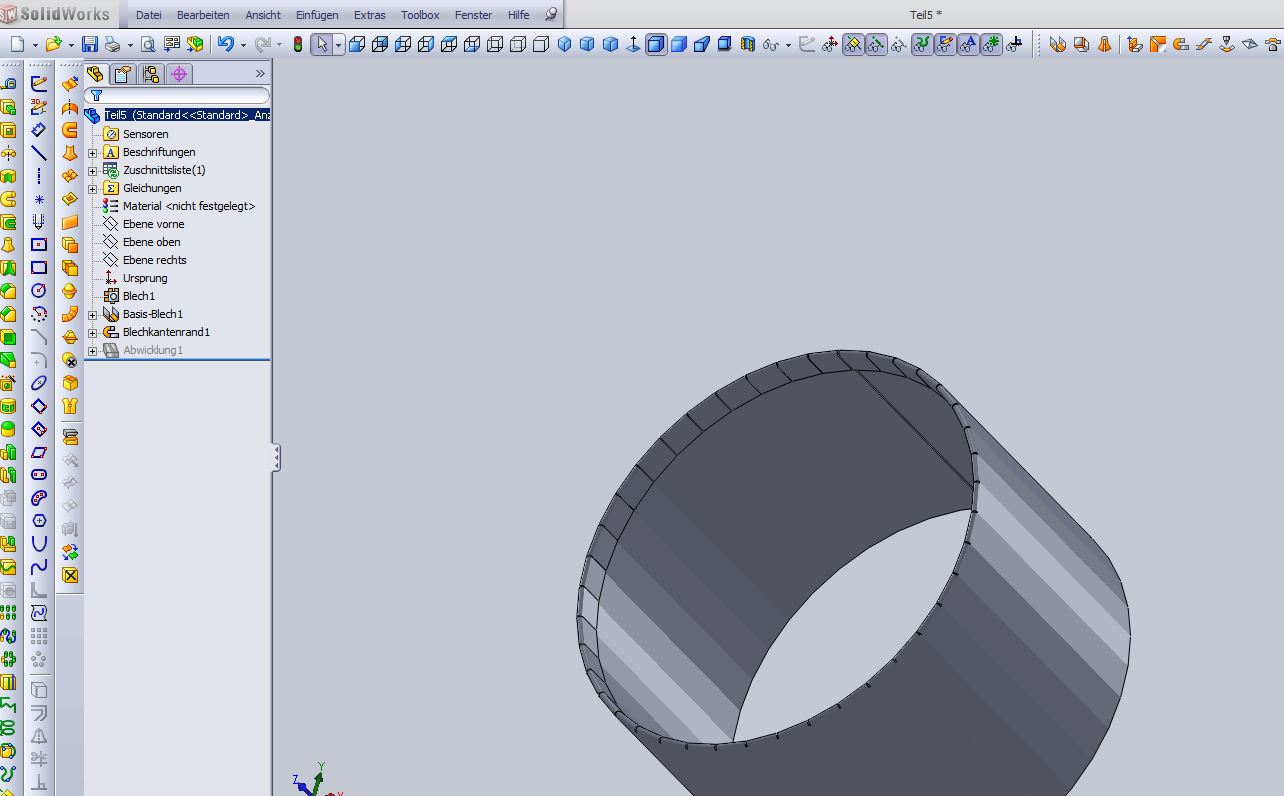Open the Datei menu

point(148,15)
